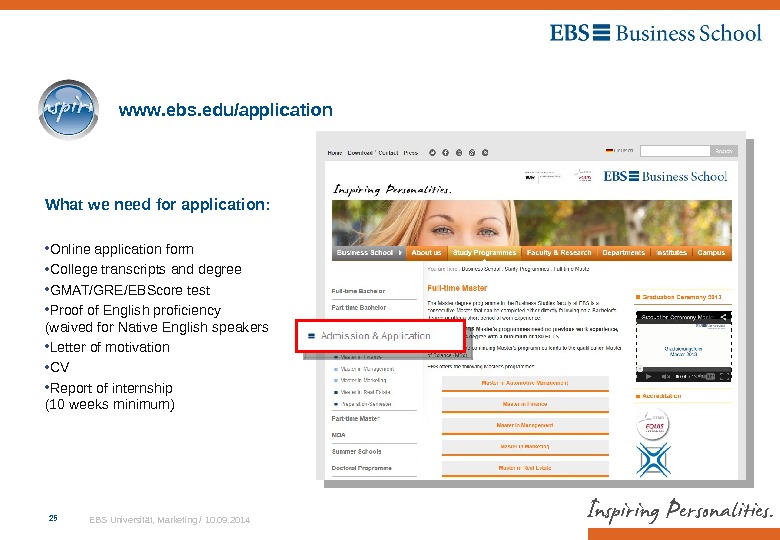This screenshot has width=780, height=540.
Task: Select Master in Real Estate in the sidebar
Action: [x=365, y=392]
